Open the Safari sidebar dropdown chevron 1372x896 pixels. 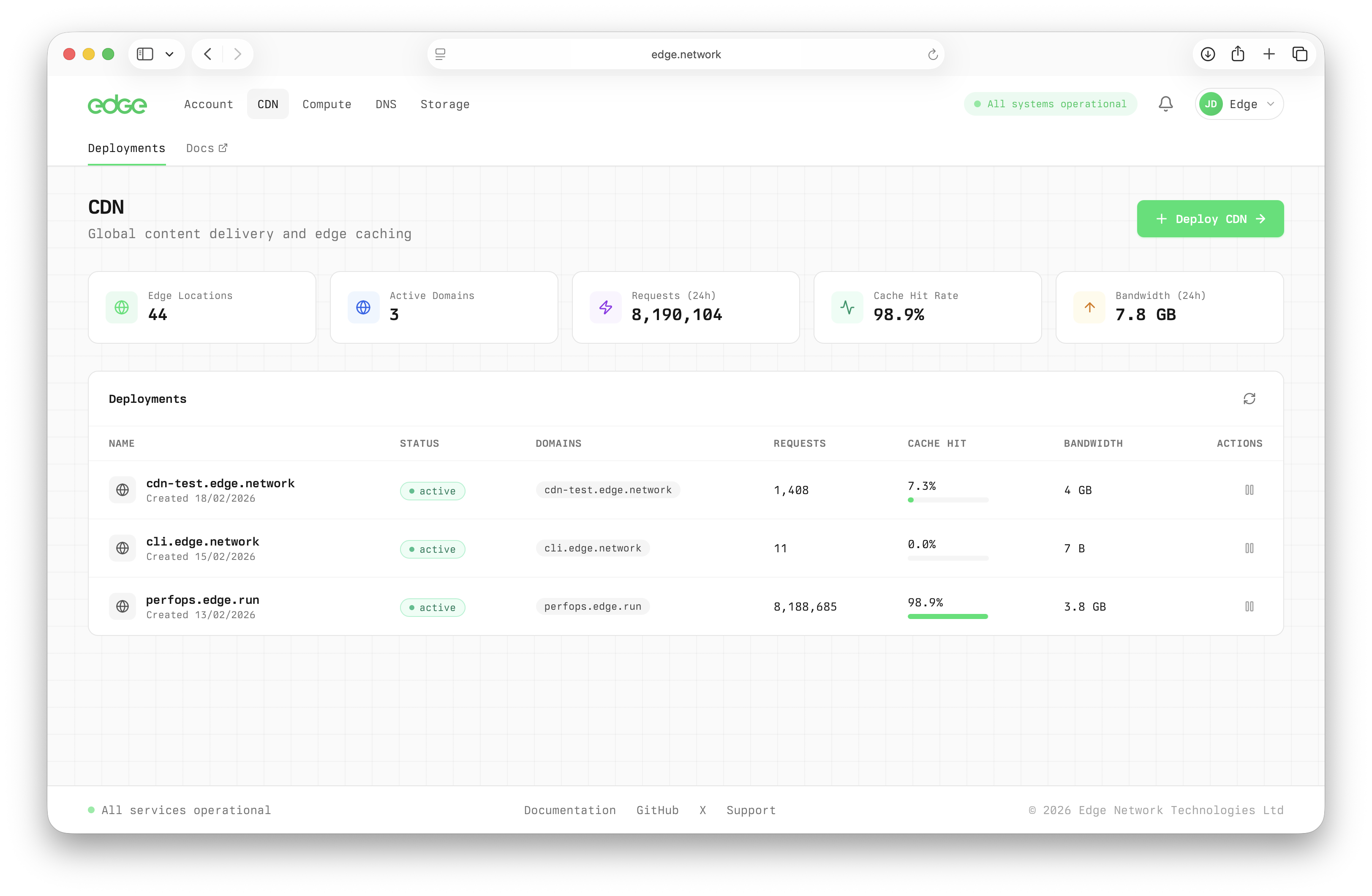coord(169,54)
